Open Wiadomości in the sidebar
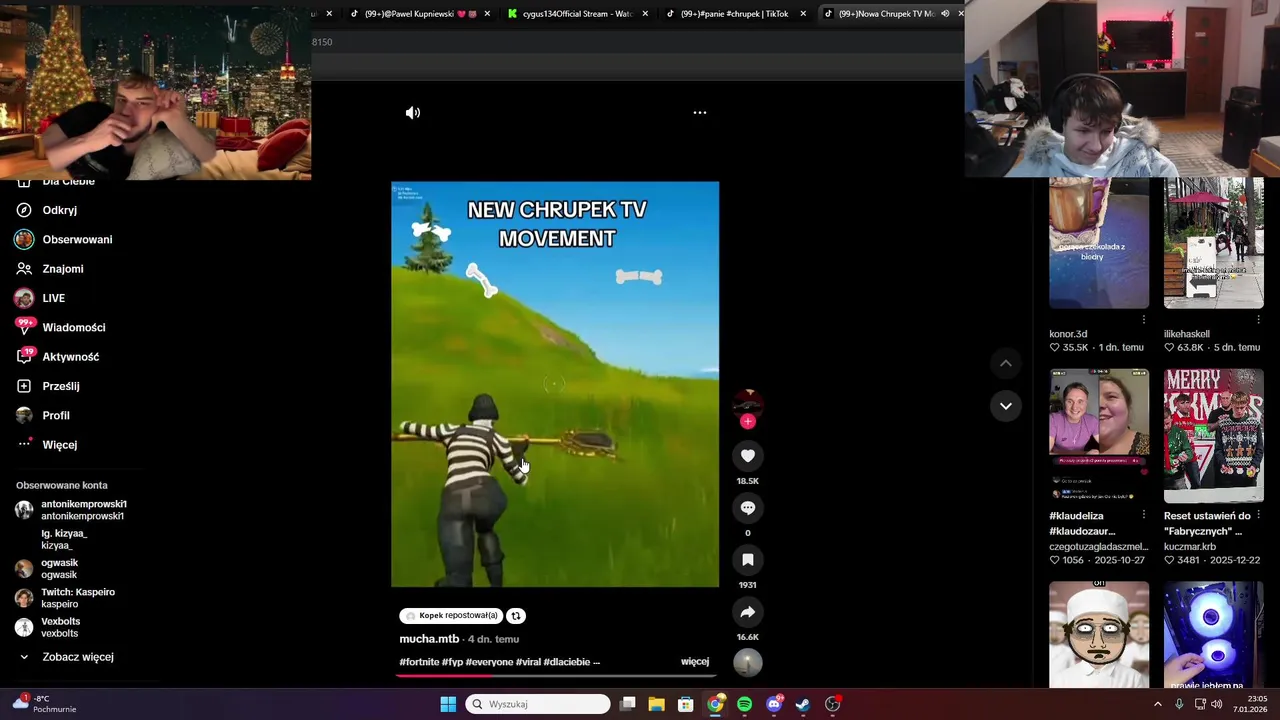Image resolution: width=1280 pixels, height=720 pixels. pos(73,328)
